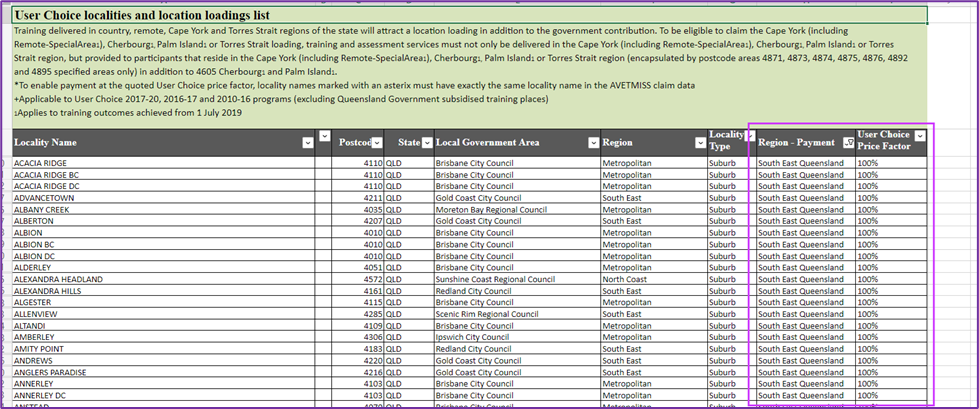This screenshot has width=979, height=409.
Task: Select the 'South East' region in the ANDREWS row
Action: click(x=654, y=360)
